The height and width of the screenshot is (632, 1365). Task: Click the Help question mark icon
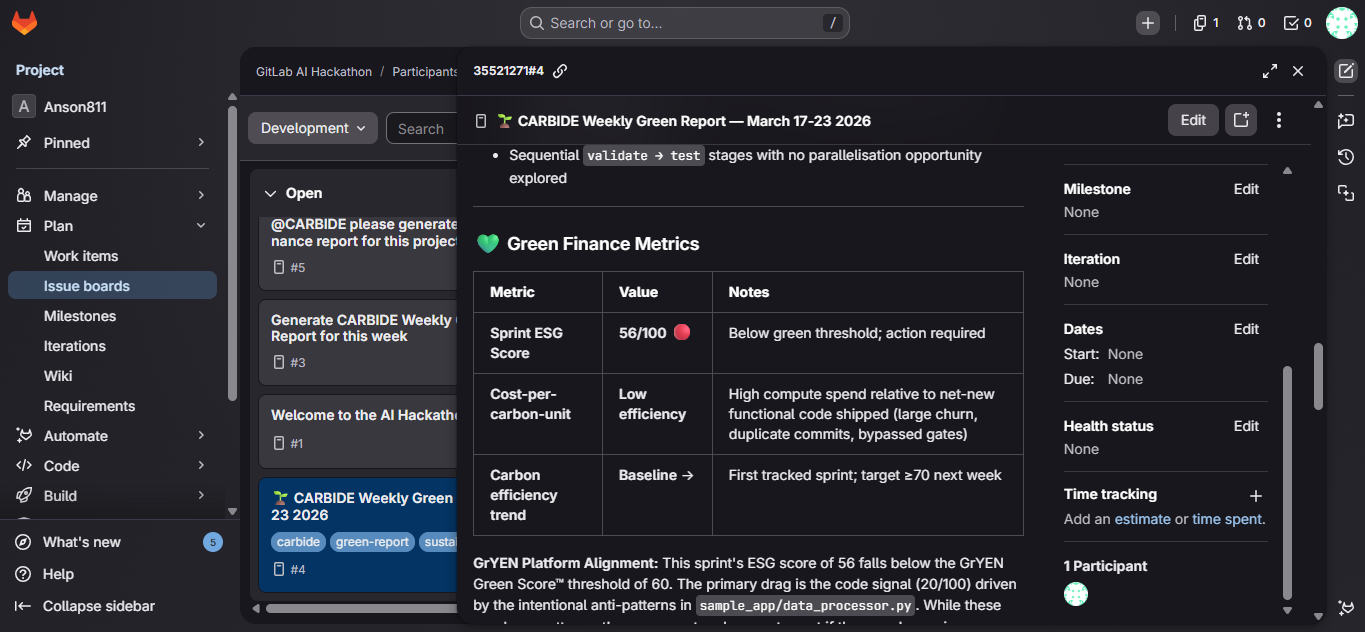click(23, 574)
